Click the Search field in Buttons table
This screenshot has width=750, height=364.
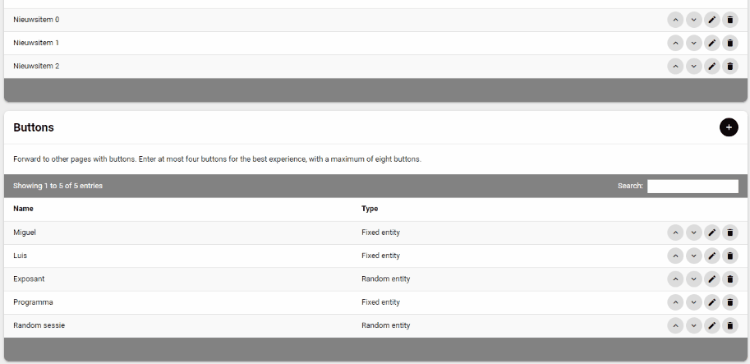(x=693, y=186)
